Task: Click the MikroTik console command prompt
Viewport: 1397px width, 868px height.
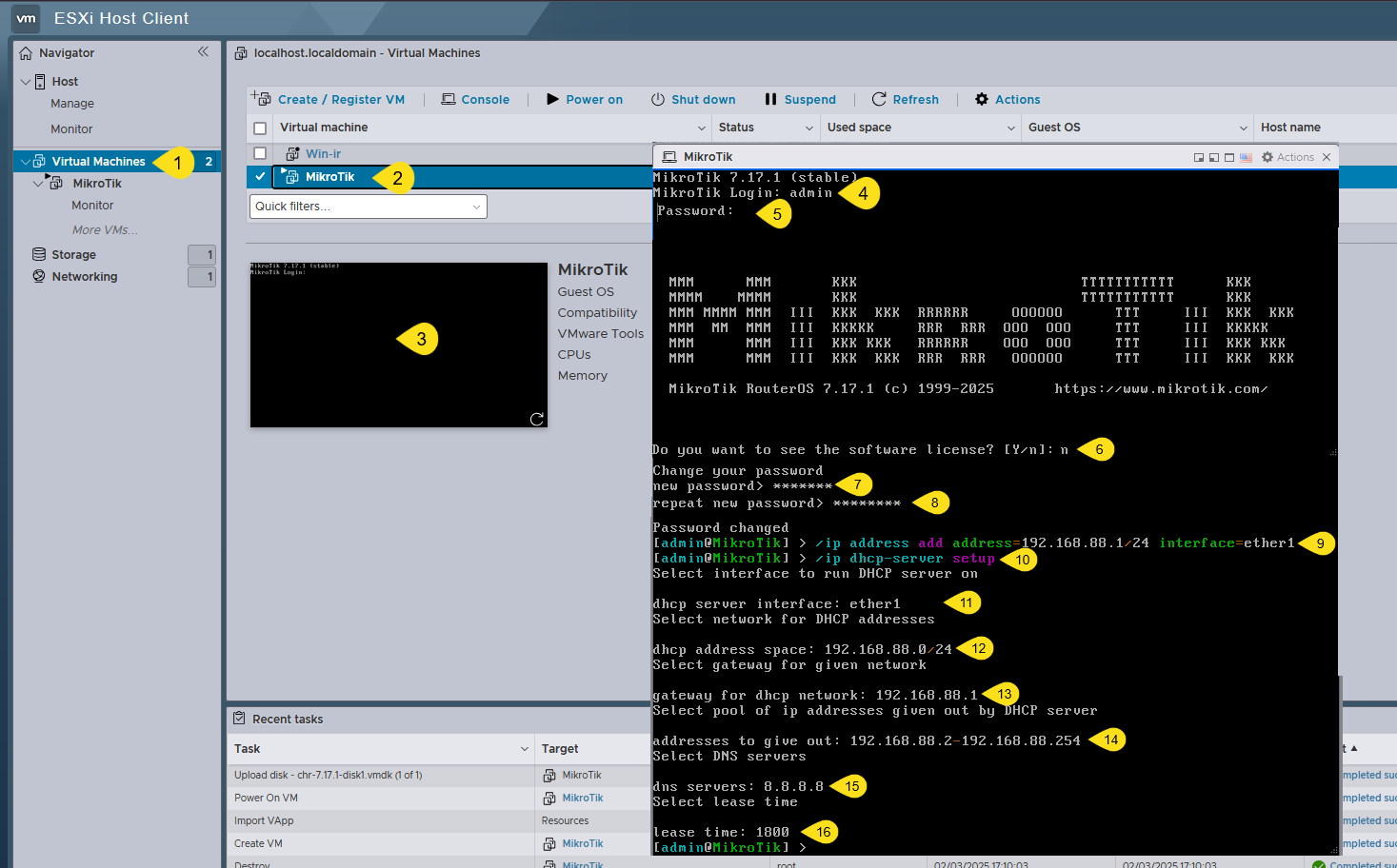Action: tap(730, 847)
